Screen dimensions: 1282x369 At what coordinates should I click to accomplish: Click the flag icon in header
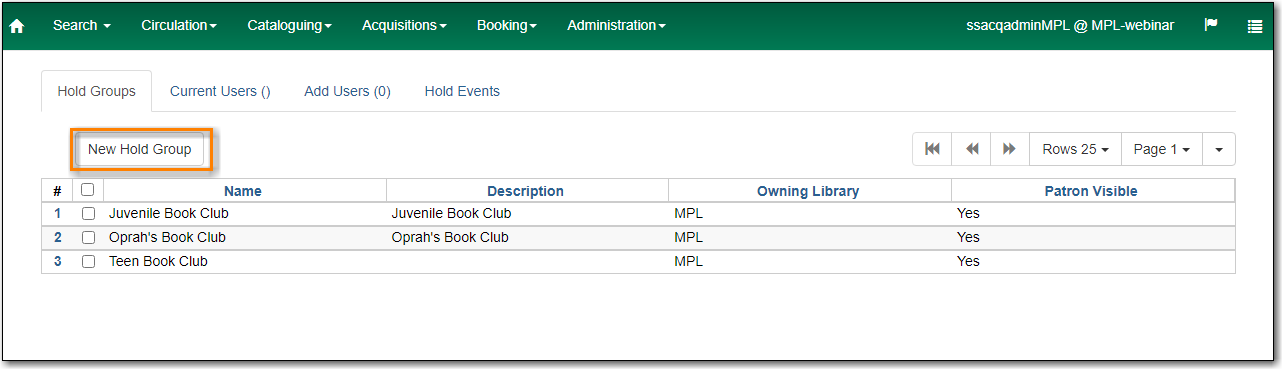1211,25
